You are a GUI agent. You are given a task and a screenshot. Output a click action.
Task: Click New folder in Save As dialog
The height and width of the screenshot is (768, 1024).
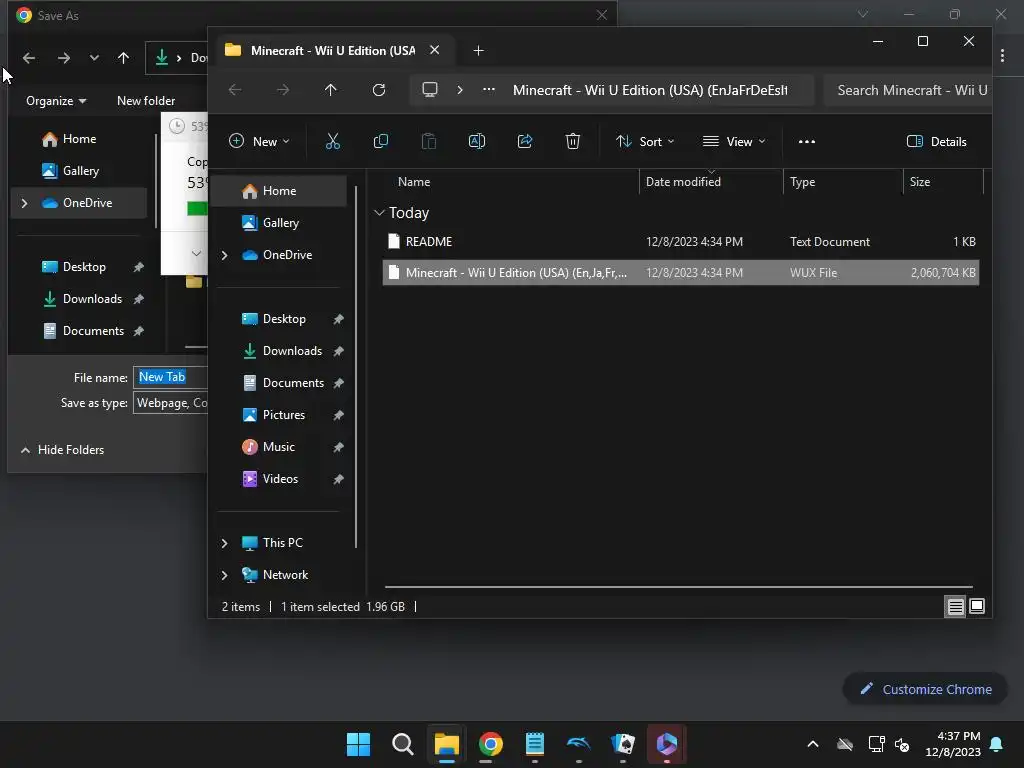pos(146,101)
